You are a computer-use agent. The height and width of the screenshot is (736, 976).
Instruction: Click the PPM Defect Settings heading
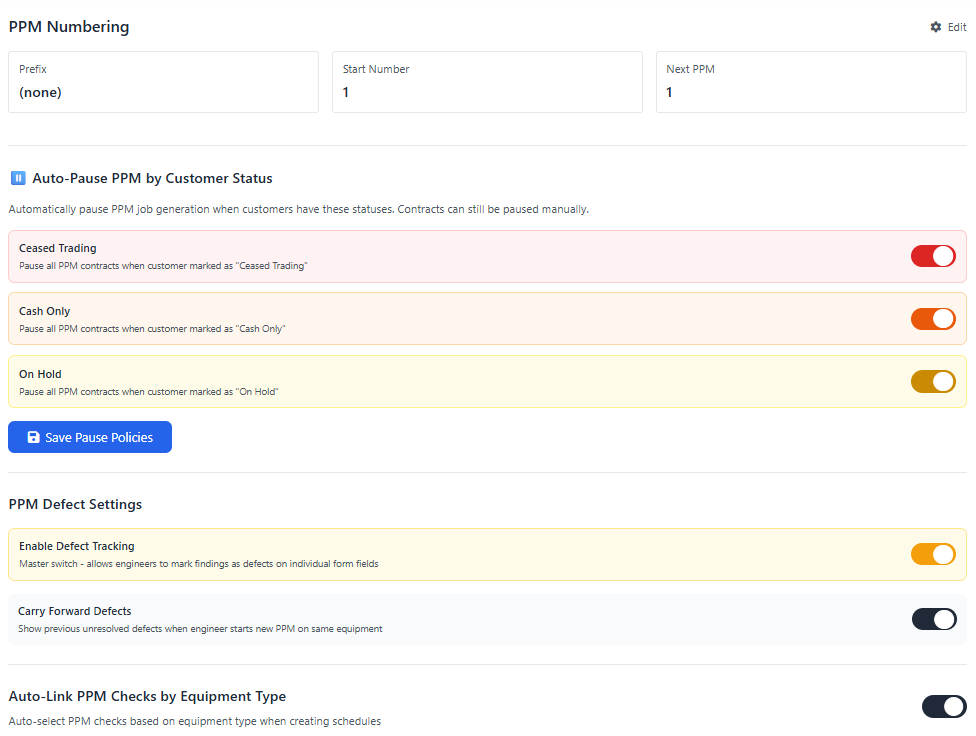(75, 504)
